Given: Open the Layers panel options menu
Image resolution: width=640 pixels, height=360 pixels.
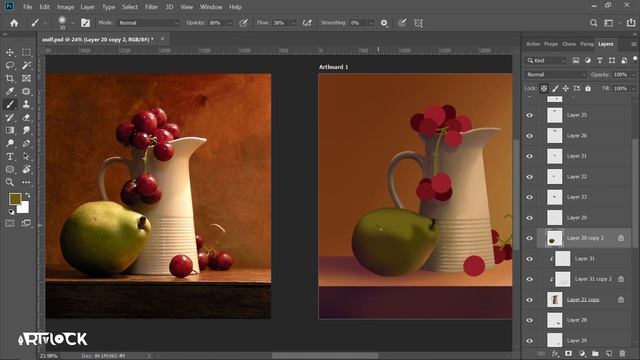Looking at the screenshot, I should [633, 44].
